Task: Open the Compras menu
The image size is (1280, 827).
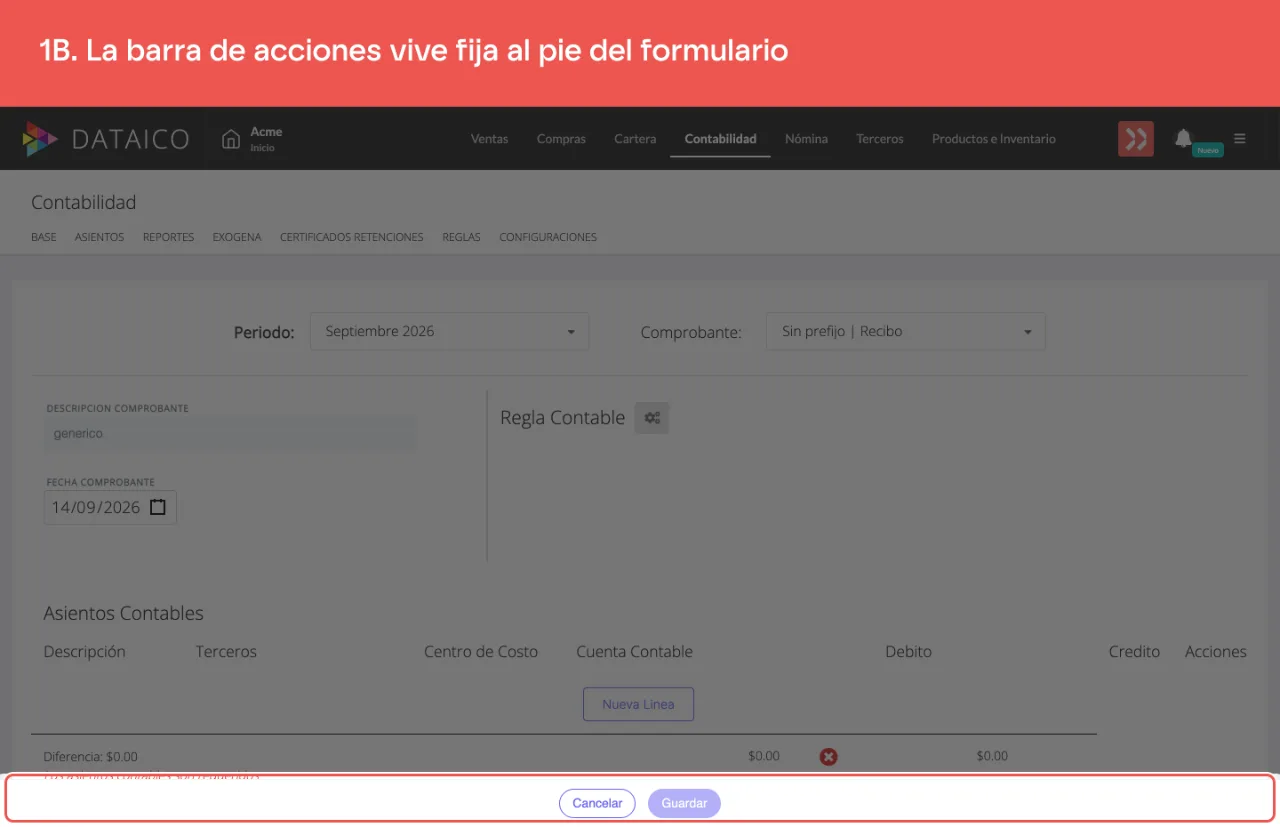Action: click(561, 139)
